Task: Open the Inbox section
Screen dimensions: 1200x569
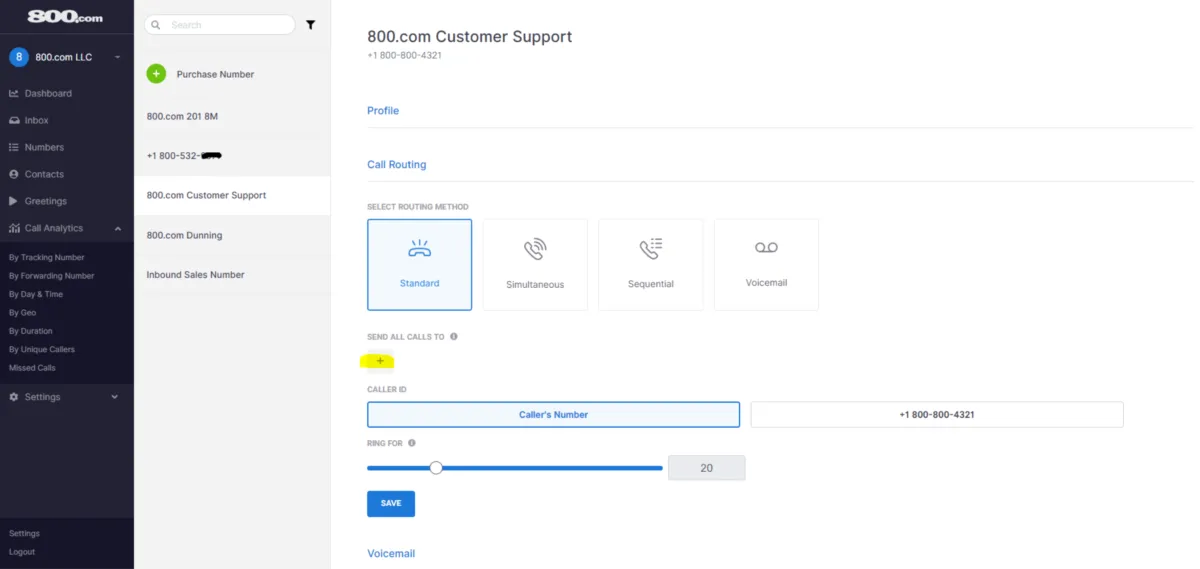Action: pos(36,120)
